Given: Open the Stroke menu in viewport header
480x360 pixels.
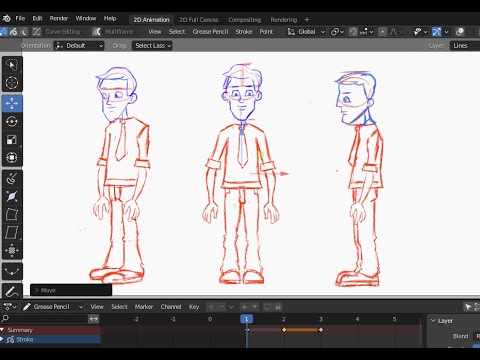Looking at the screenshot, I should (244, 32).
